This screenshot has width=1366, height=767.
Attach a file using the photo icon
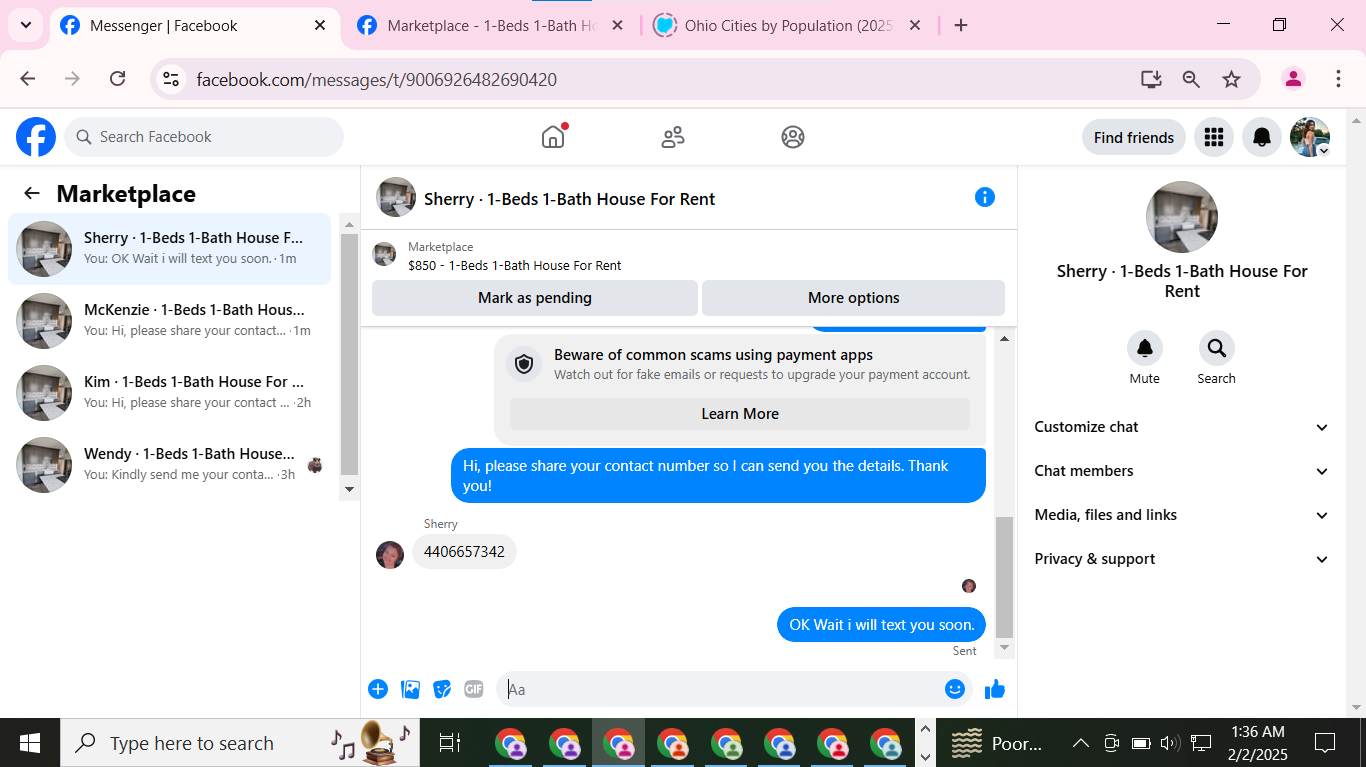[x=410, y=689]
